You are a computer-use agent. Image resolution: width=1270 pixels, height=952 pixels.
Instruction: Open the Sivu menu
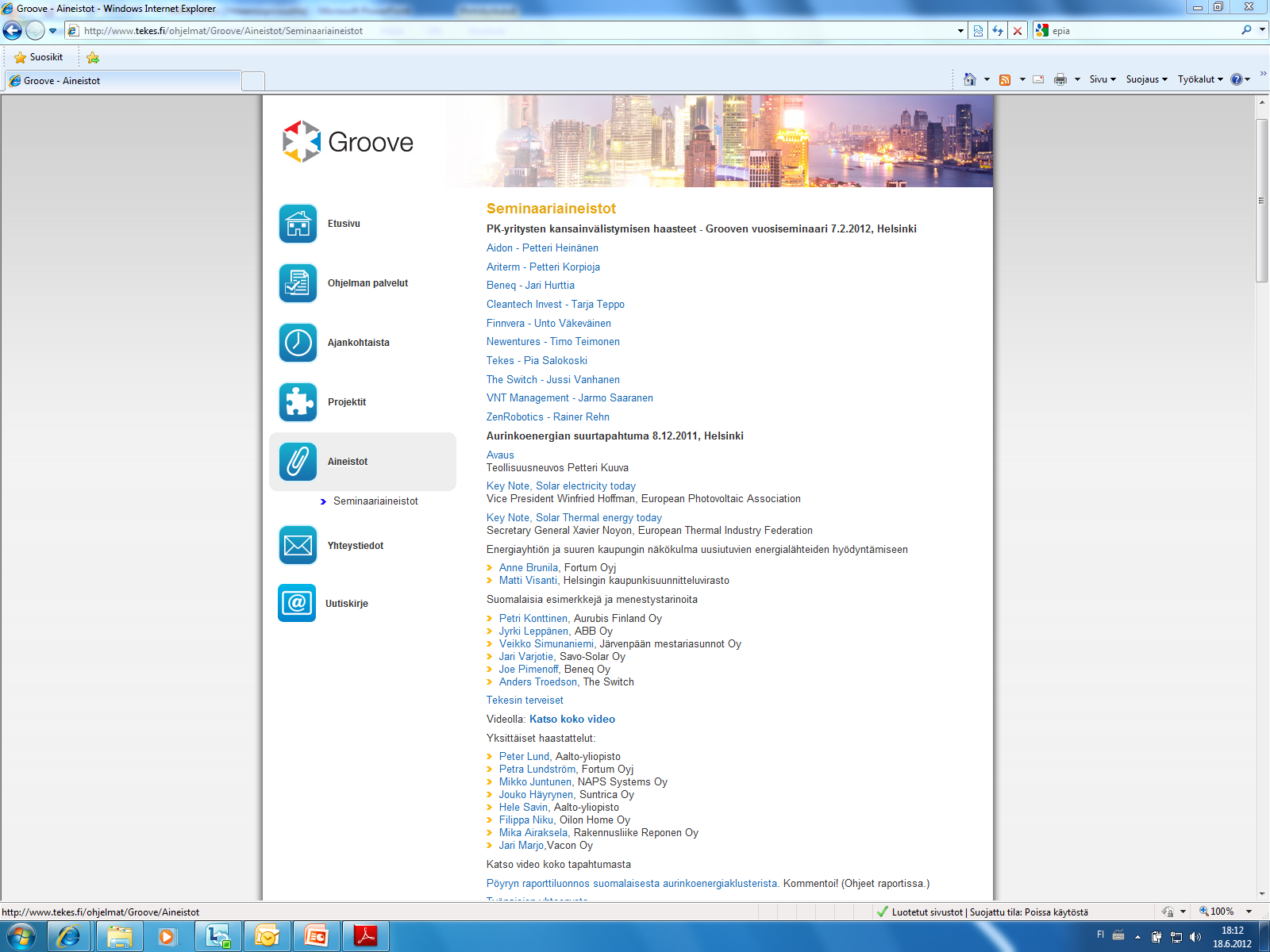point(1103,79)
